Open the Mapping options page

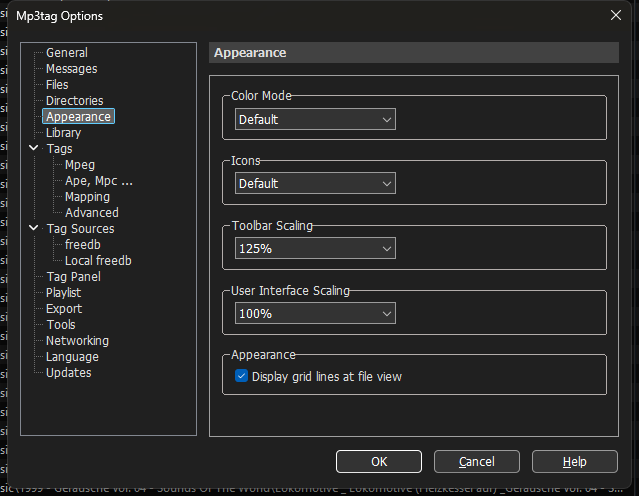87,196
